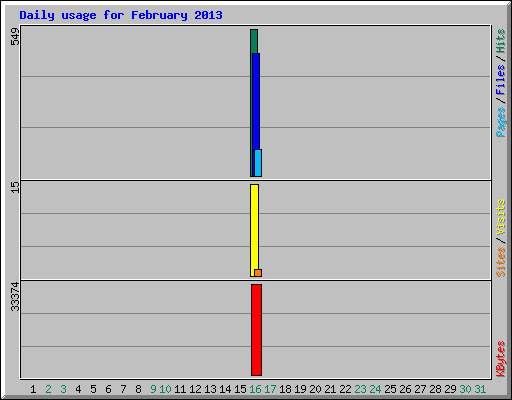Screen dimensions: 512x400
Task: Select the Hits legend label
Action: click(500, 41)
